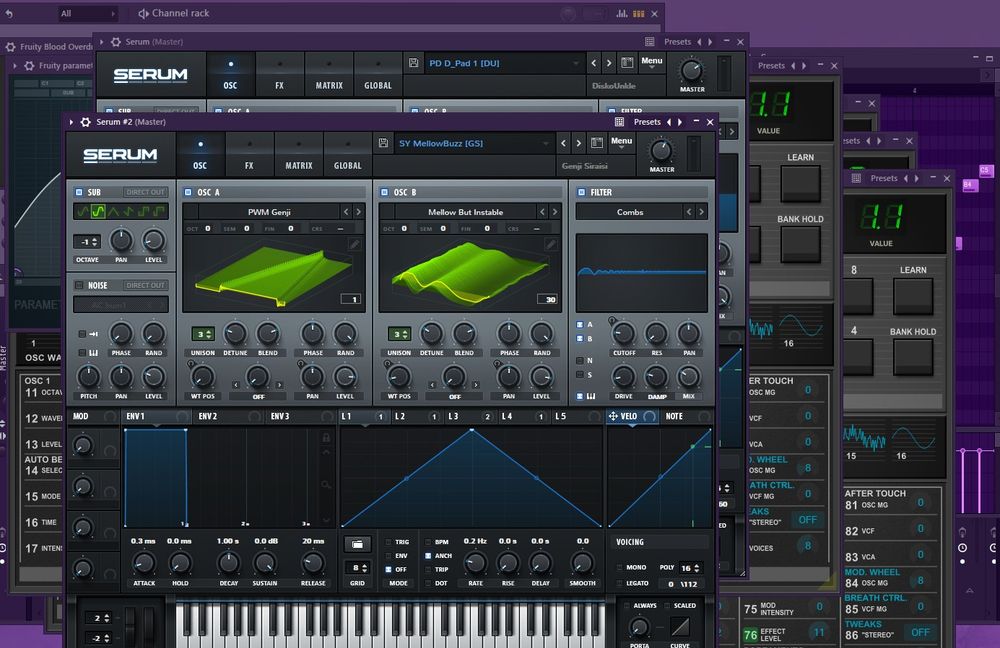The width and height of the screenshot is (1000, 648).
Task: Click OSC A unison voices stepper
Action: tap(203, 334)
